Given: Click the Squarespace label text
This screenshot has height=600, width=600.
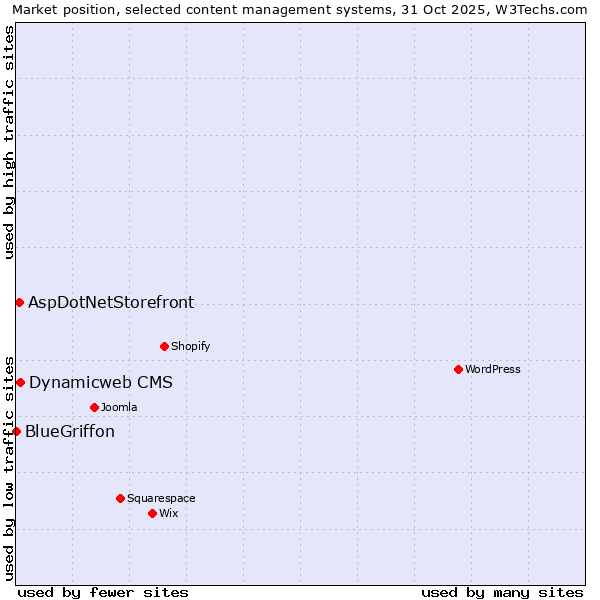Looking at the screenshot, I should (161, 498).
